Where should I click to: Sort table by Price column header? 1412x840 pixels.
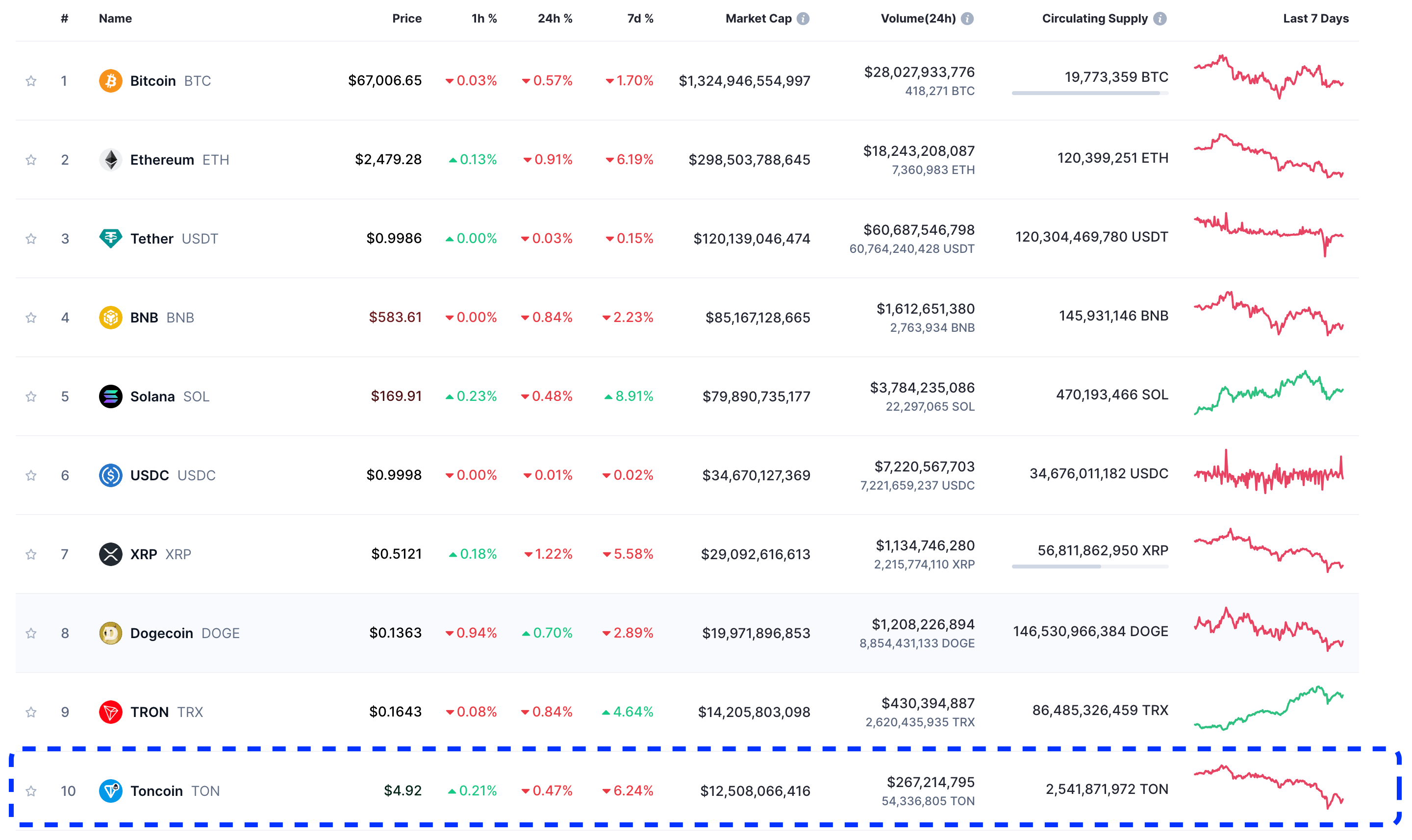(406, 19)
